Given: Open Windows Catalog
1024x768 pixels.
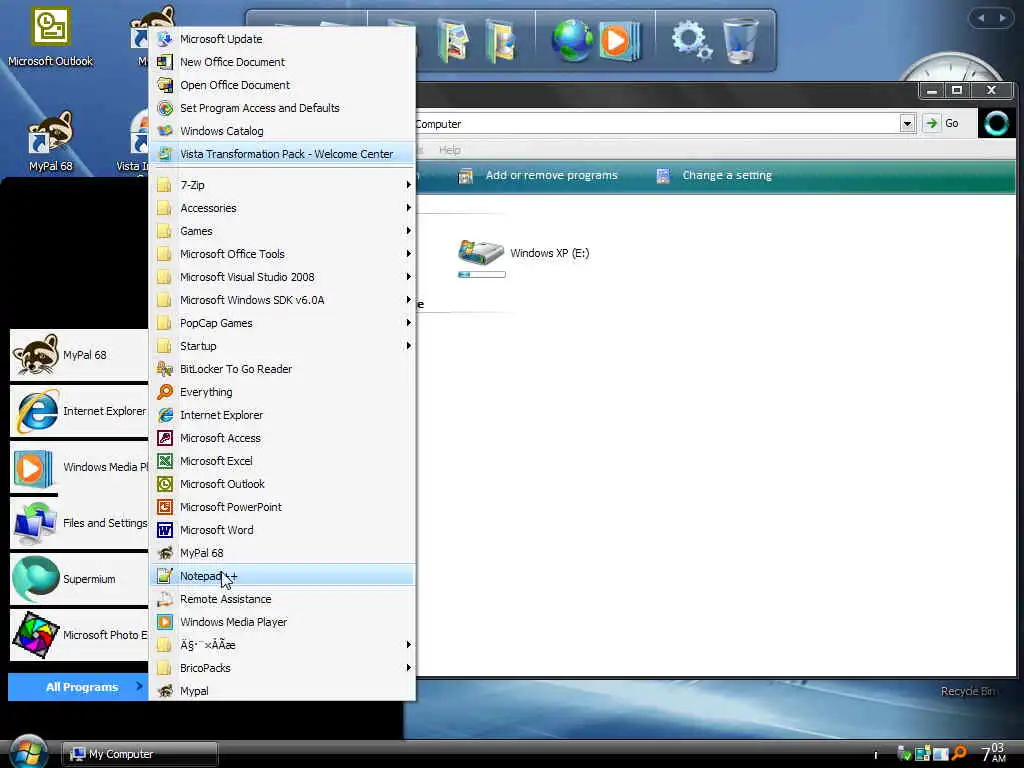Looking at the screenshot, I should (283, 131).
